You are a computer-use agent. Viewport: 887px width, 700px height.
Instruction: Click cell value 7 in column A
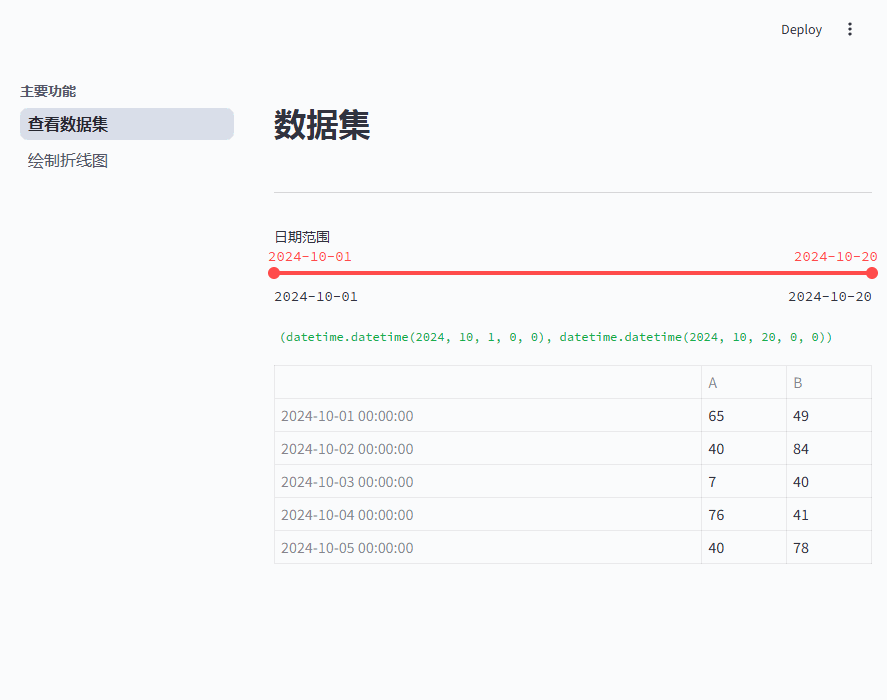pyautogui.click(x=744, y=482)
